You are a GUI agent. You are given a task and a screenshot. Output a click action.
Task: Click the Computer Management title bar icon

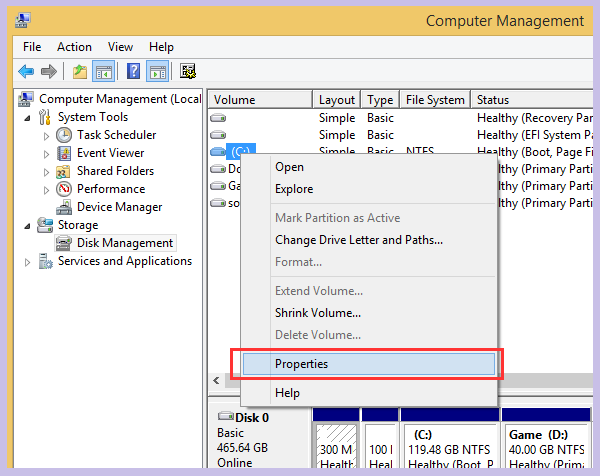click(x=23, y=20)
